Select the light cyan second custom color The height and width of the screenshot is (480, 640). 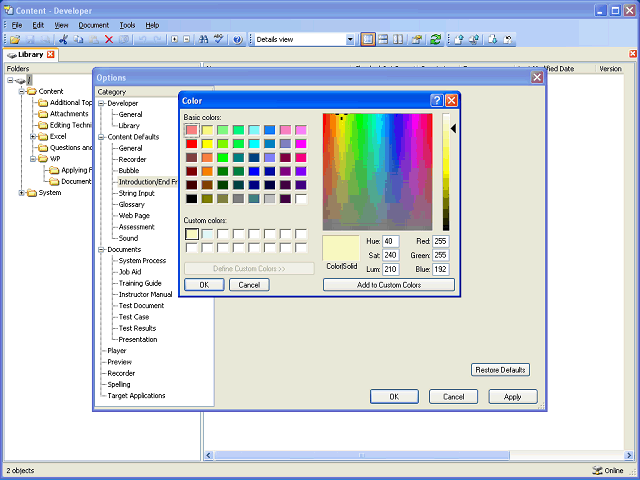tap(207, 234)
